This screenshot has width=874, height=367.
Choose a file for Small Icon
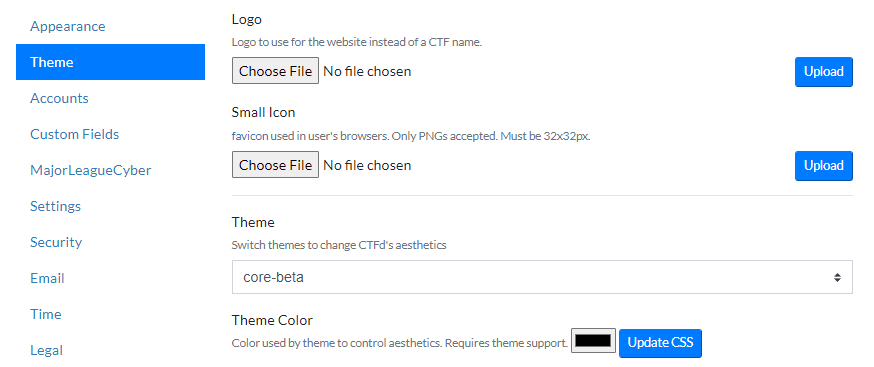pos(275,165)
